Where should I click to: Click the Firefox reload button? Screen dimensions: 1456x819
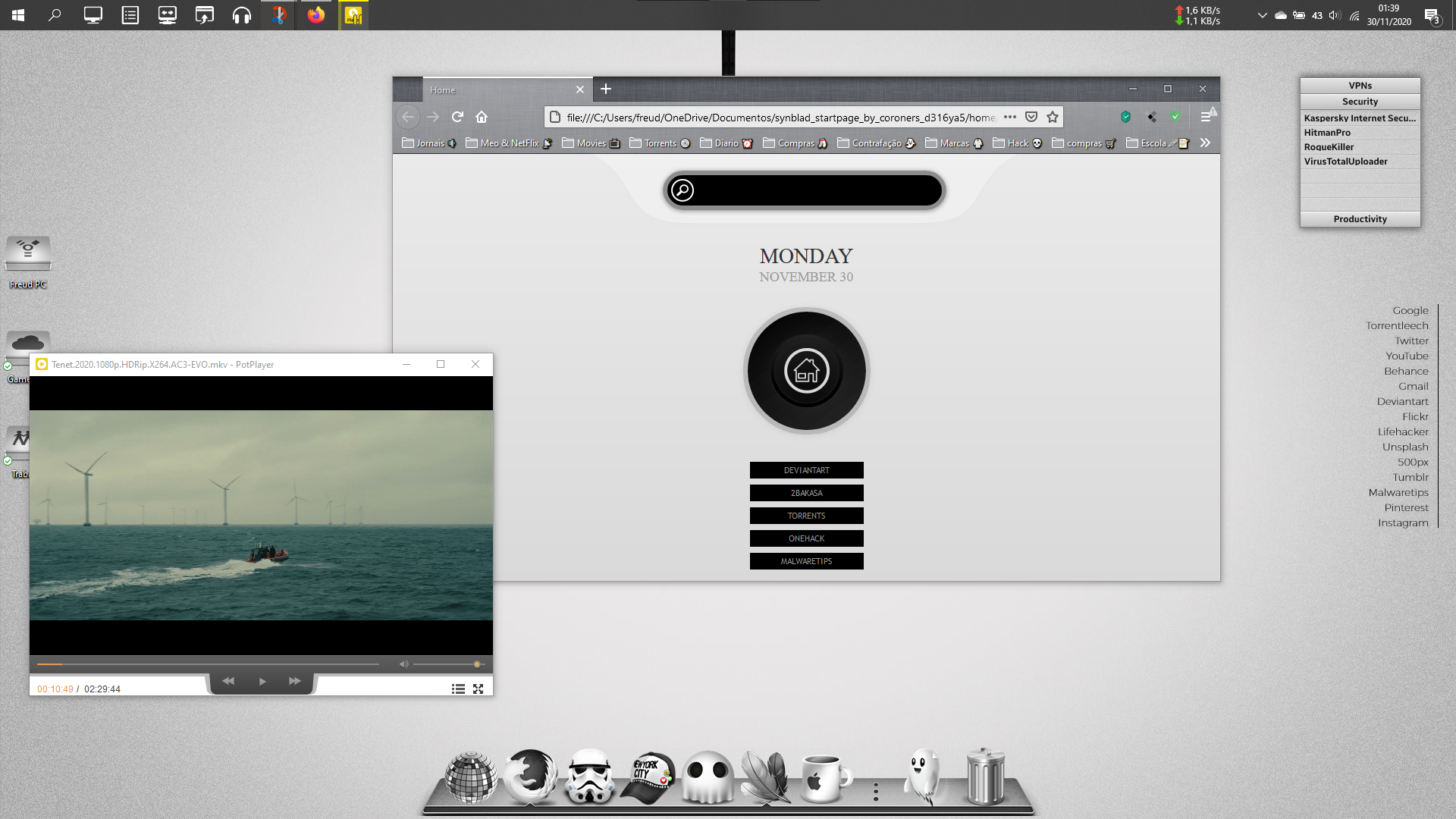coord(457,117)
